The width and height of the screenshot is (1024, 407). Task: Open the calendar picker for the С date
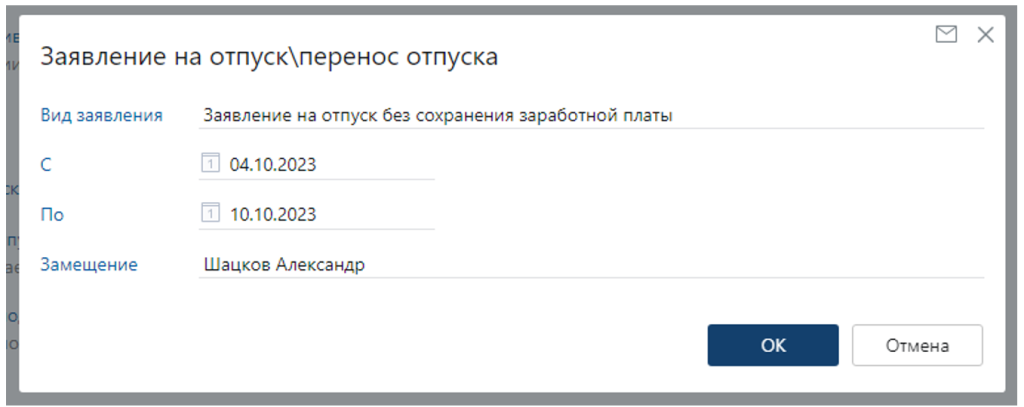210,164
